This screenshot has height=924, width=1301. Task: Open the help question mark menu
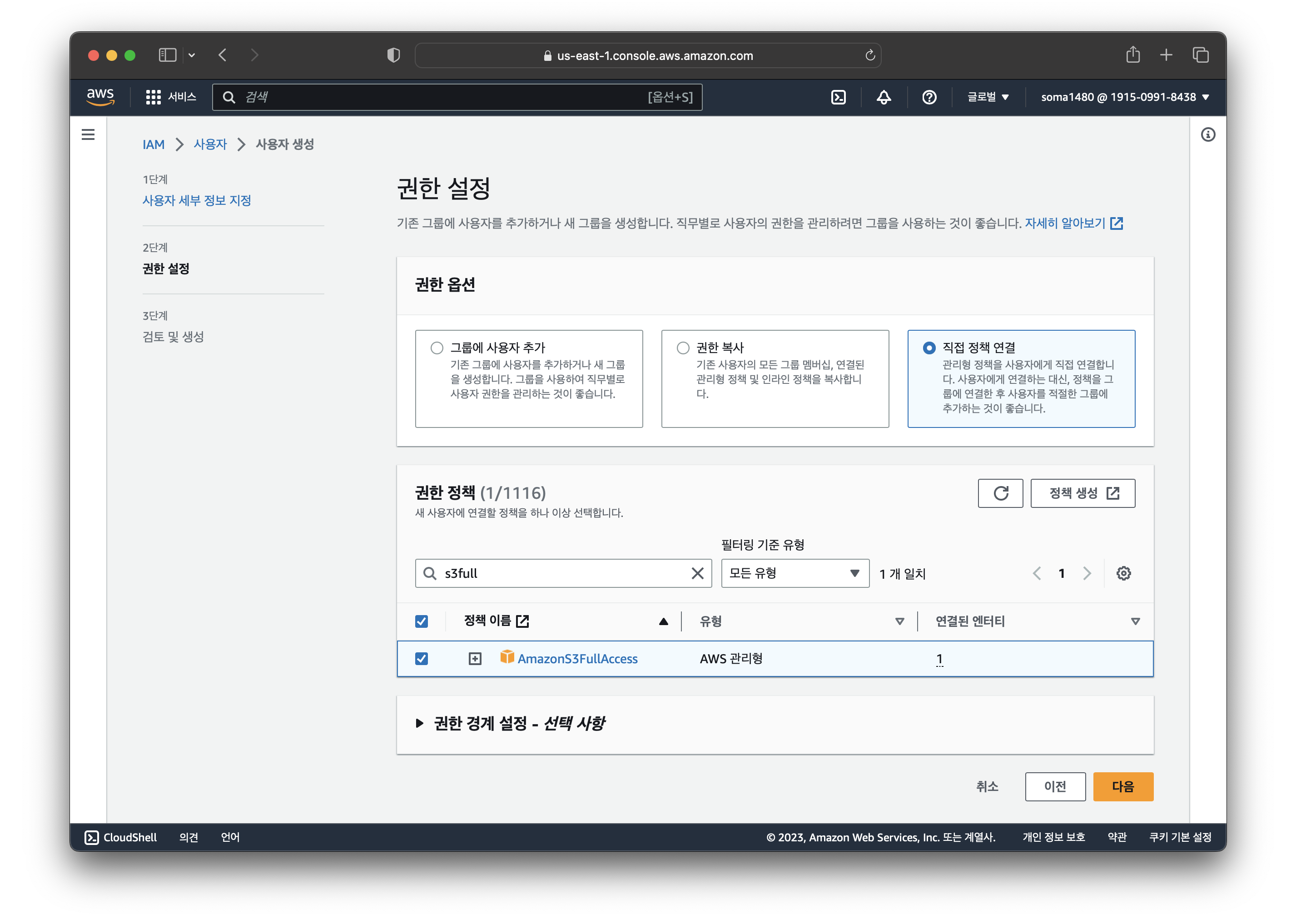tap(929, 97)
